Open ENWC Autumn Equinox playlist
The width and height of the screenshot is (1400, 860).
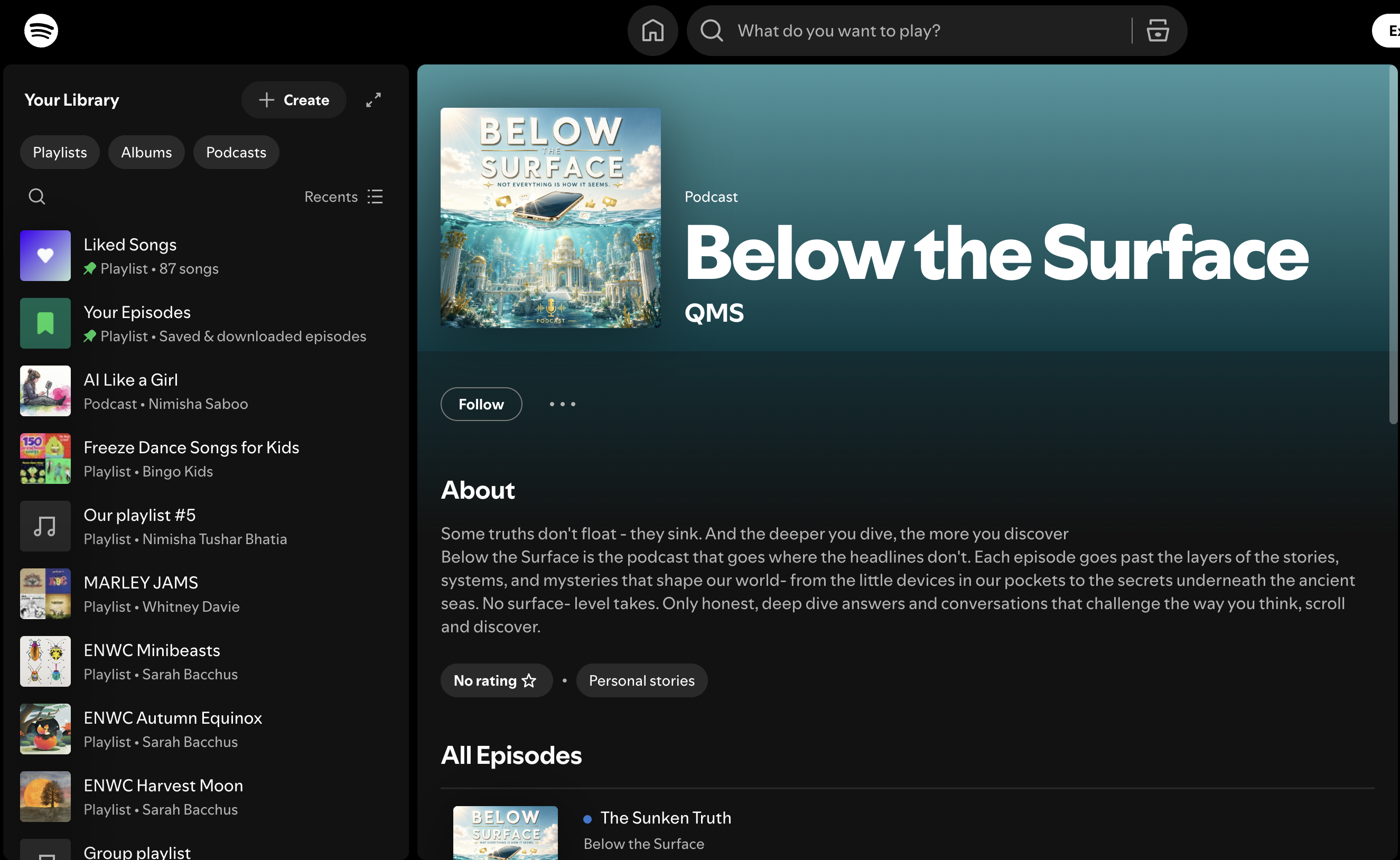tap(205, 730)
